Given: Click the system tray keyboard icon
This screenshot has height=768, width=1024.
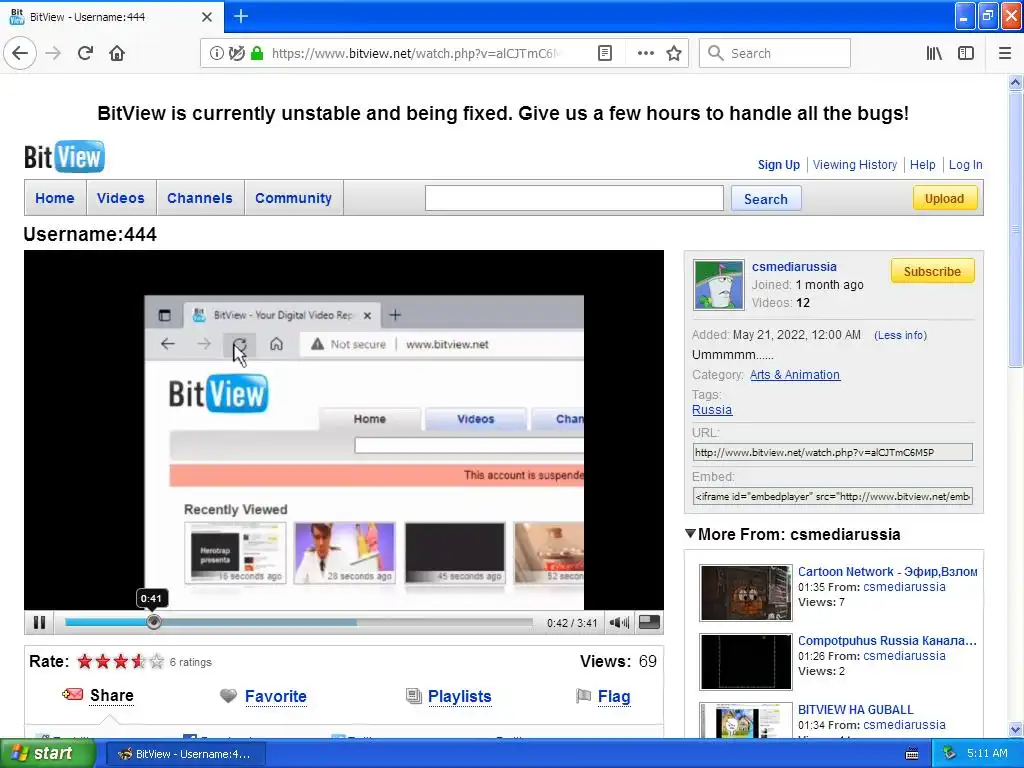Looking at the screenshot, I should coord(912,754).
